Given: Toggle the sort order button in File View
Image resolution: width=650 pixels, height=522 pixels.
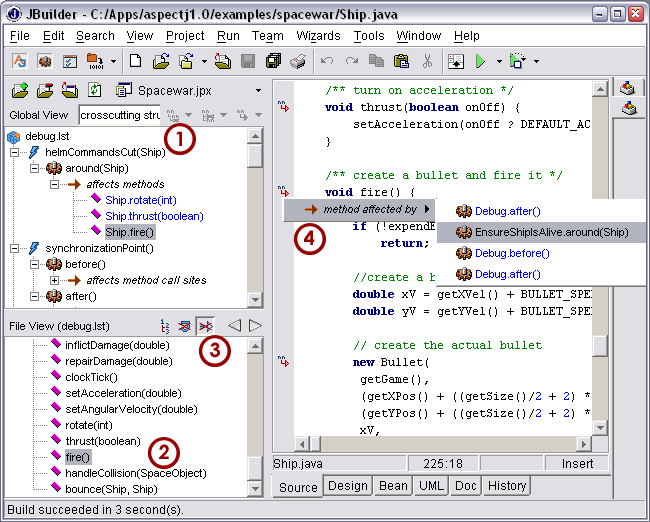Looking at the screenshot, I should (x=165, y=325).
